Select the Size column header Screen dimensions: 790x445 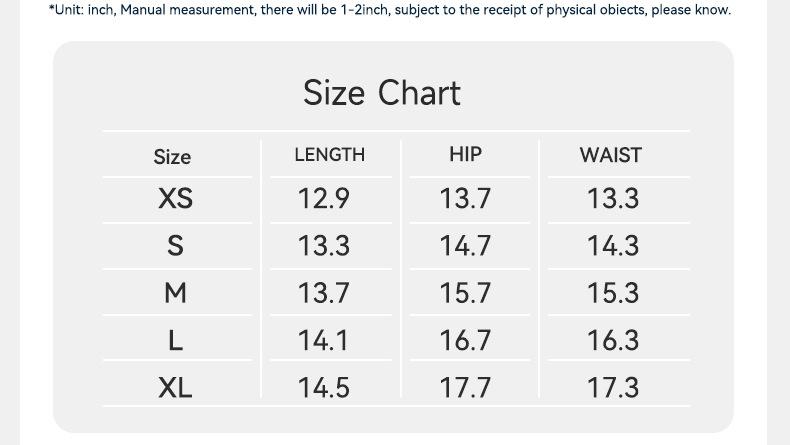click(x=172, y=157)
